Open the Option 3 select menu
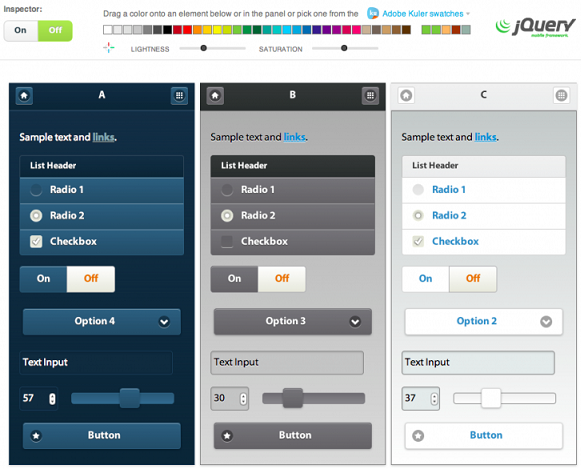This screenshot has width=584, height=470. click(x=293, y=321)
